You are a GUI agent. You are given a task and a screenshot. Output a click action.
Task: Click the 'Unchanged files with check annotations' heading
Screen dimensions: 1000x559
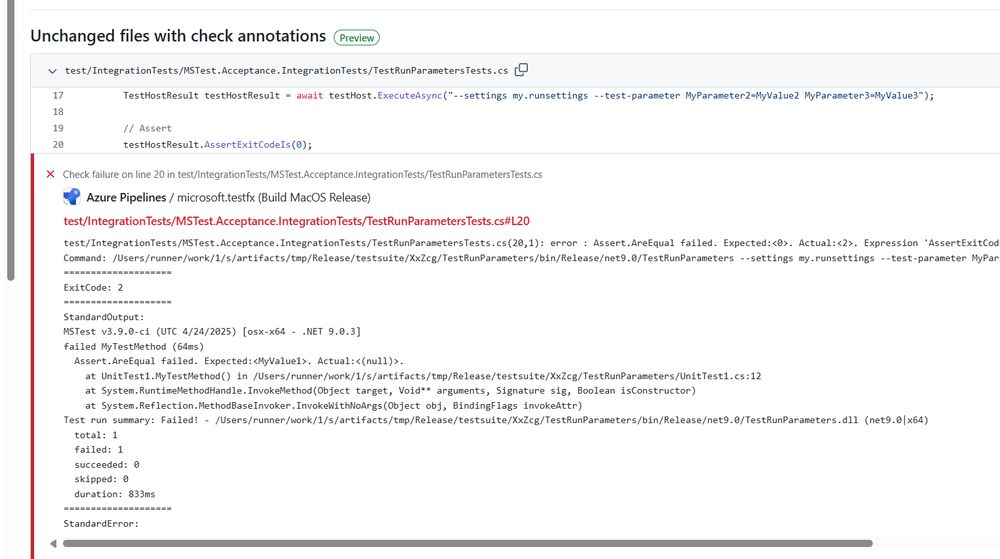coord(178,36)
